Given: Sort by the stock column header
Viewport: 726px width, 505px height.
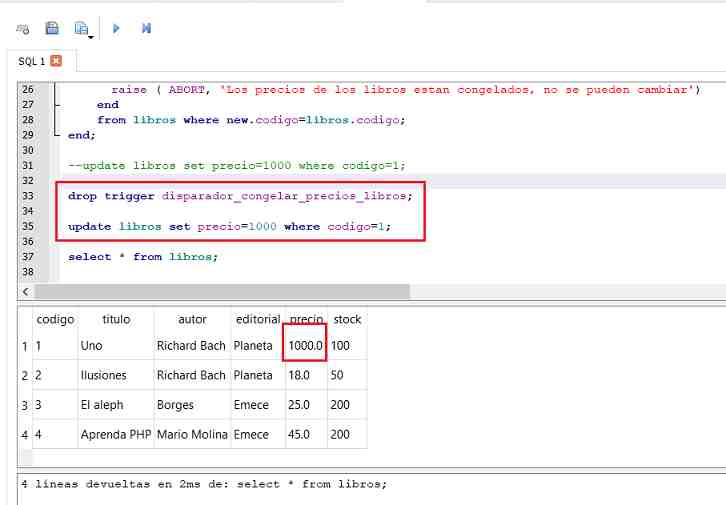Looking at the screenshot, I should [x=347, y=319].
